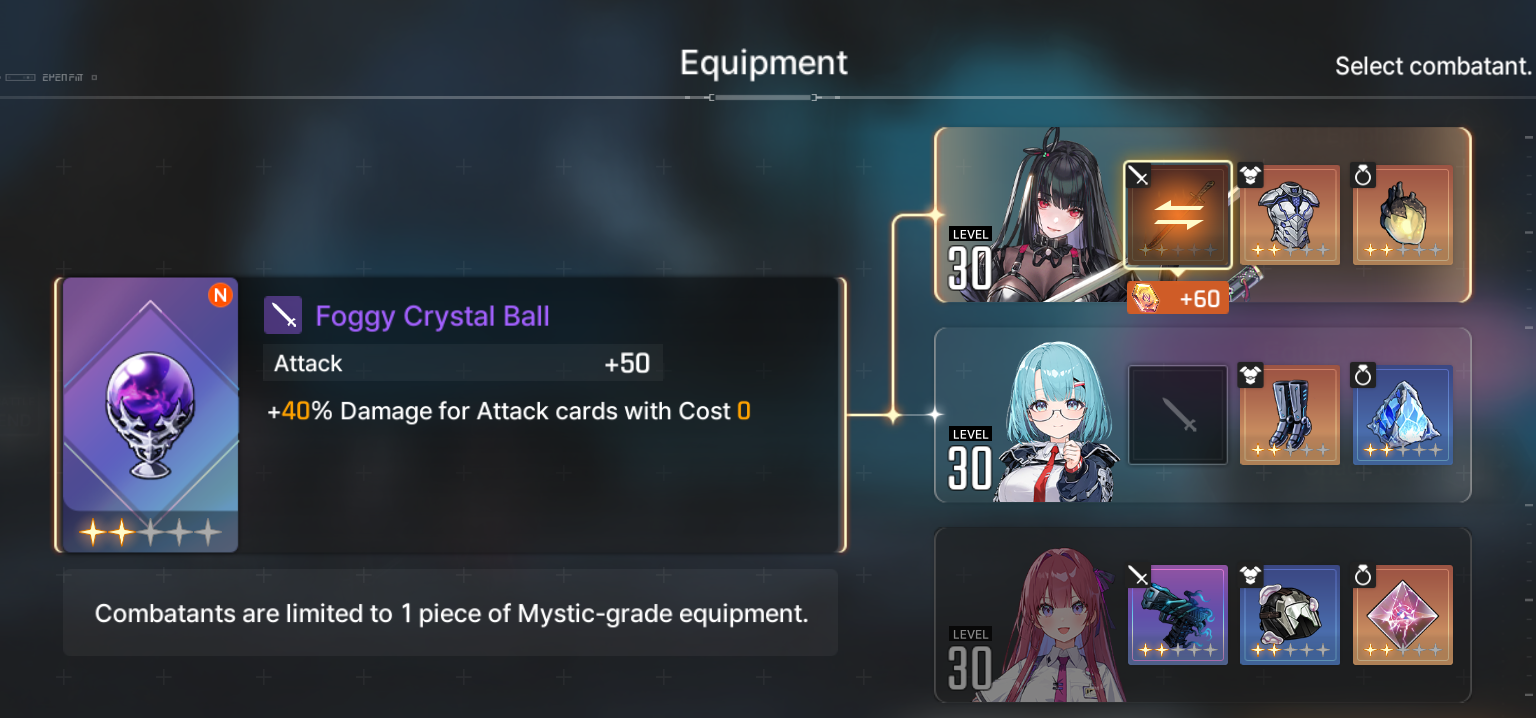This screenshot has height=718, width=1536.
Task: Select the swap weapon slot with arrows
Action: click(1178, 214)
